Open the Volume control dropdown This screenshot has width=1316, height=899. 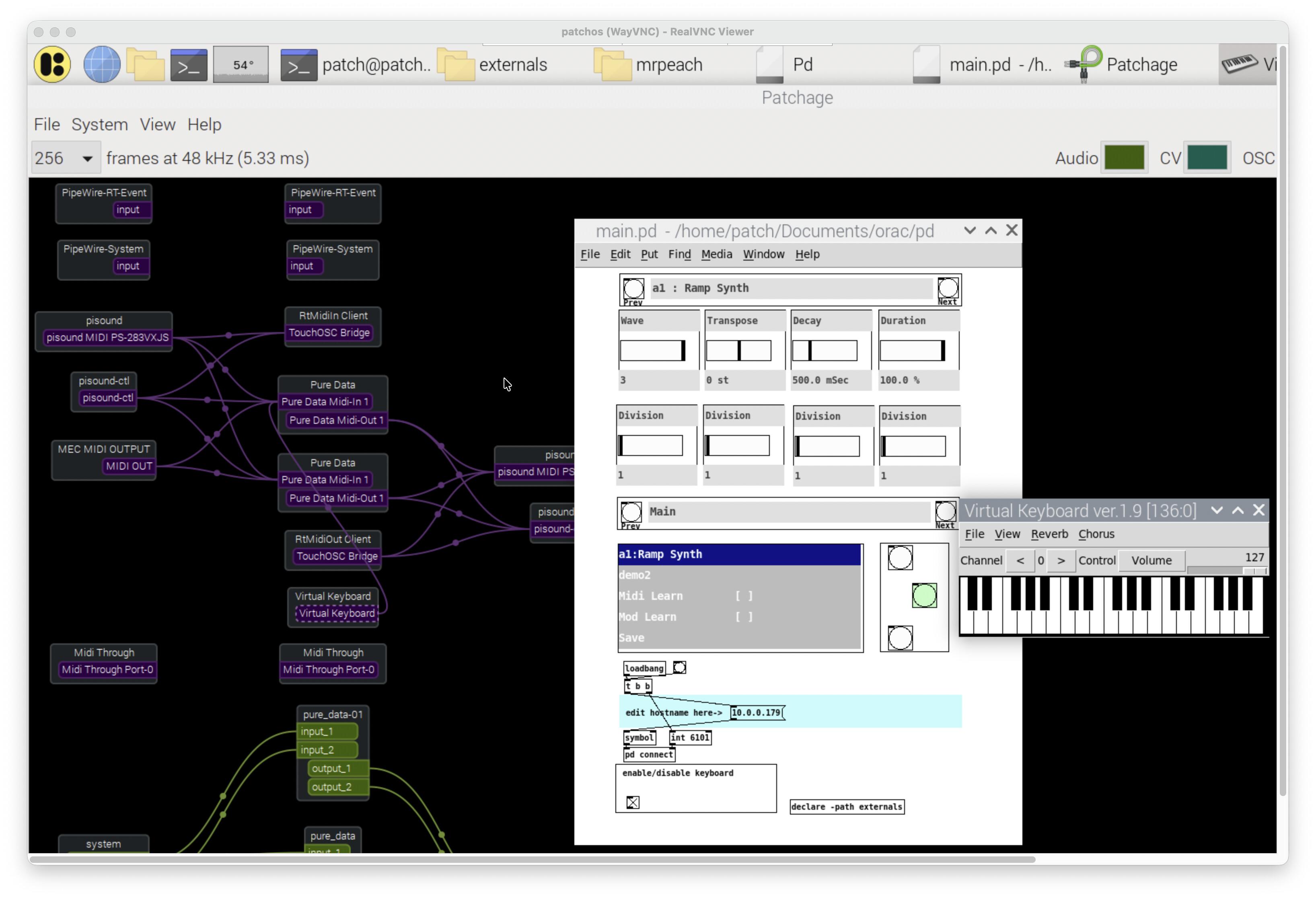click(1151, 560)
